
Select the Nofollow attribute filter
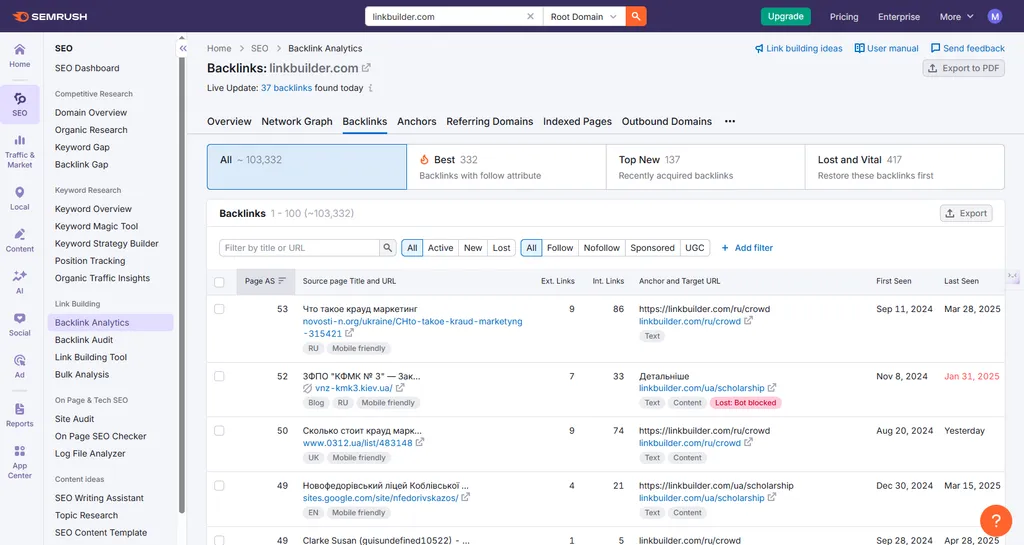click(x=601, y=248)
